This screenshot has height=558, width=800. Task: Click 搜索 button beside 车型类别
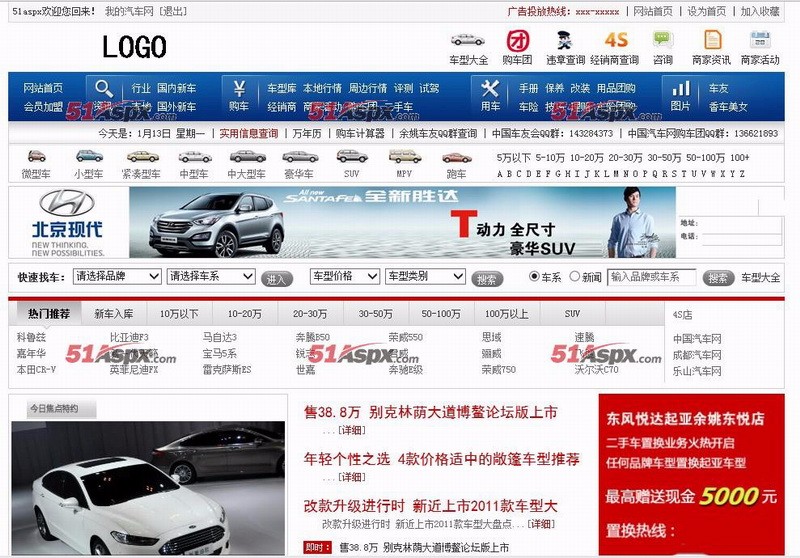tap(487, 279)
